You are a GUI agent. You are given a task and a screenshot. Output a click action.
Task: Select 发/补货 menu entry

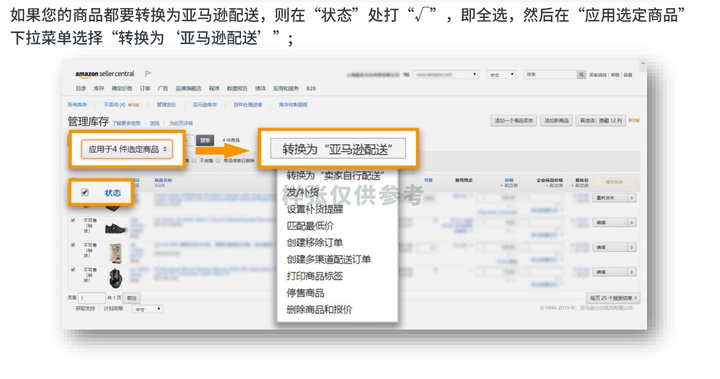click(x=303, y=192)
